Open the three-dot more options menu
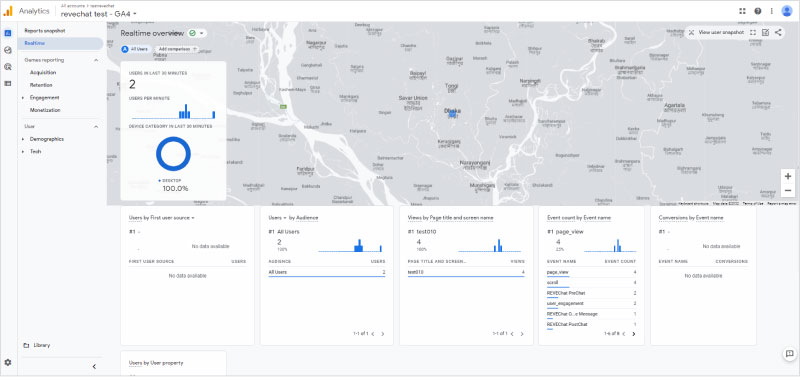Screen dimensions: 800x377 [x=771, y=11]
